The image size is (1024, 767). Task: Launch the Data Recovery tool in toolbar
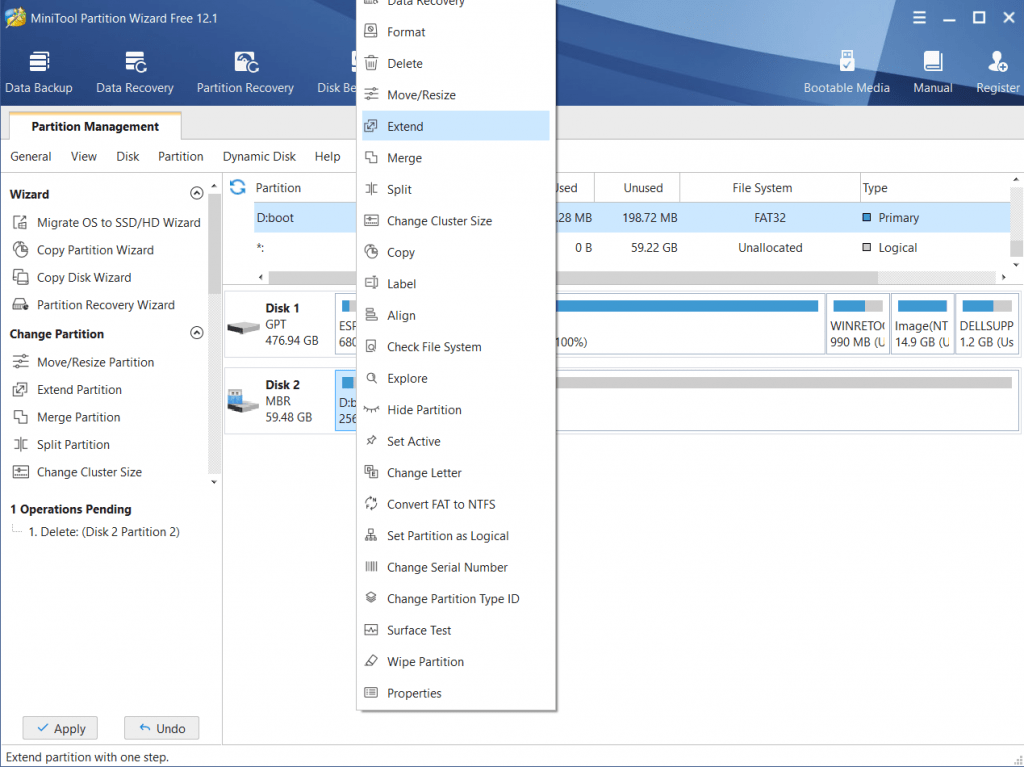coord(135,72)
